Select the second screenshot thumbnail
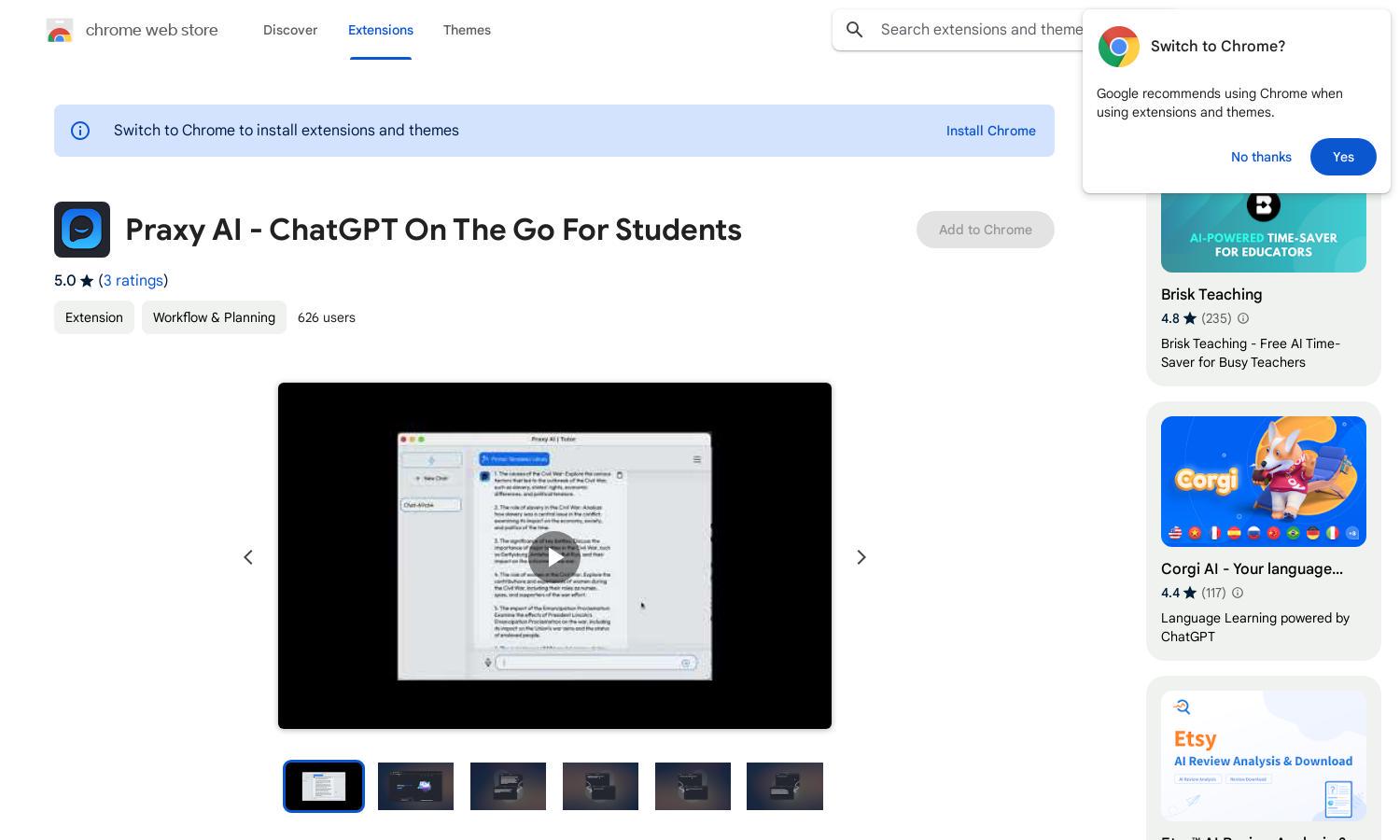 [415, 786]
